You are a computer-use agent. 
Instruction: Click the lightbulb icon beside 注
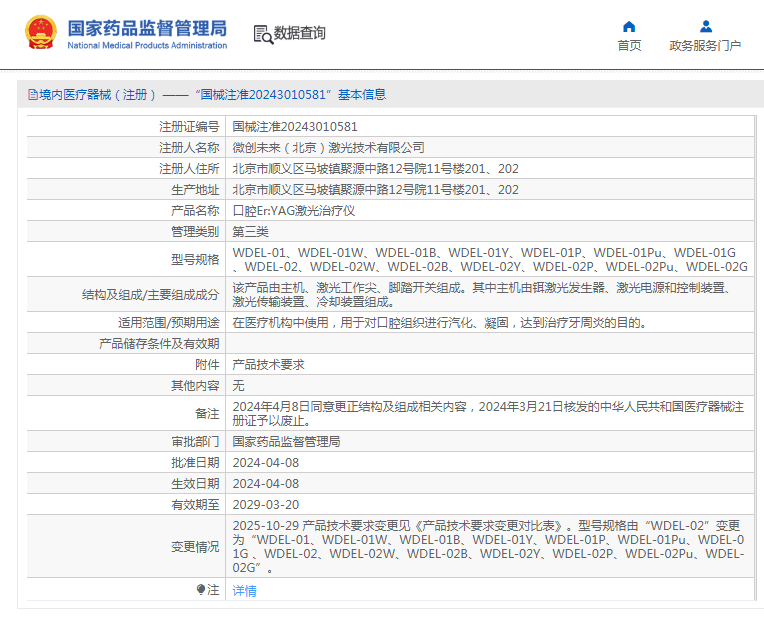[x=201, y=590]
